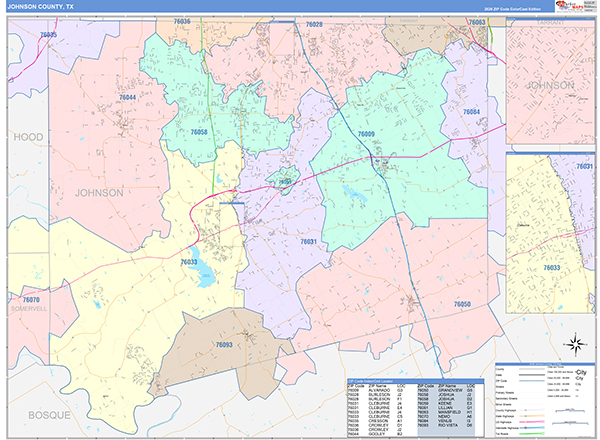
Task: Click the SOMERVELL county label
Action: click(29, 309)
